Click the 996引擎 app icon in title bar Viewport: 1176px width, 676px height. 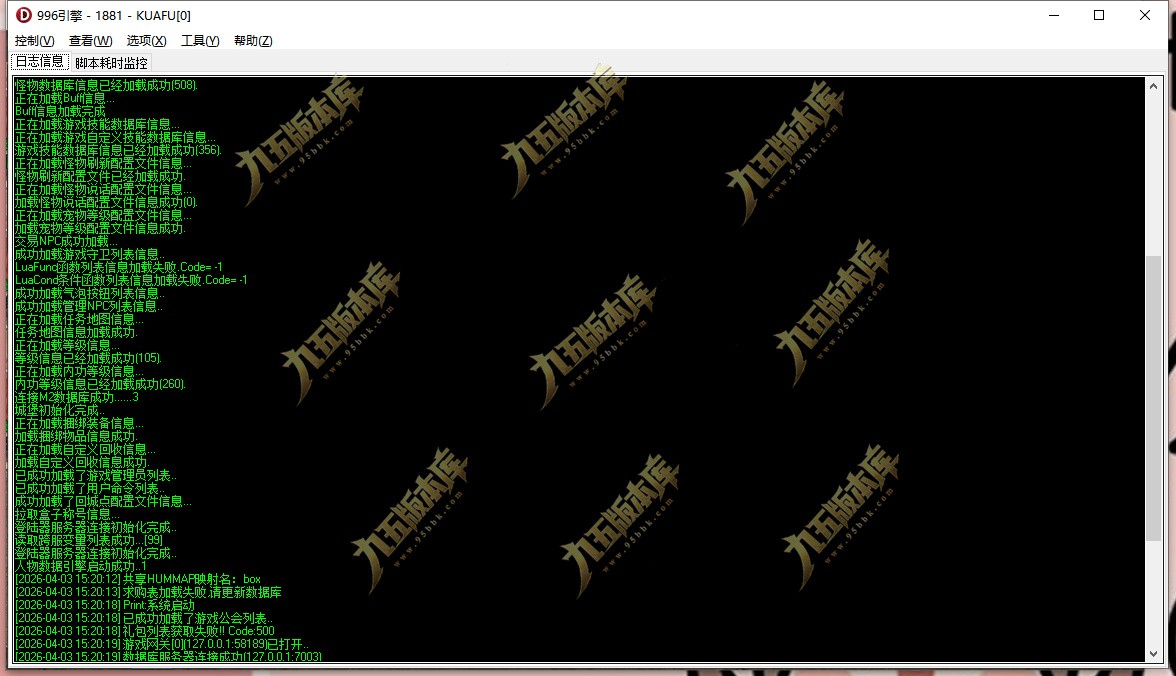point(24,15)
